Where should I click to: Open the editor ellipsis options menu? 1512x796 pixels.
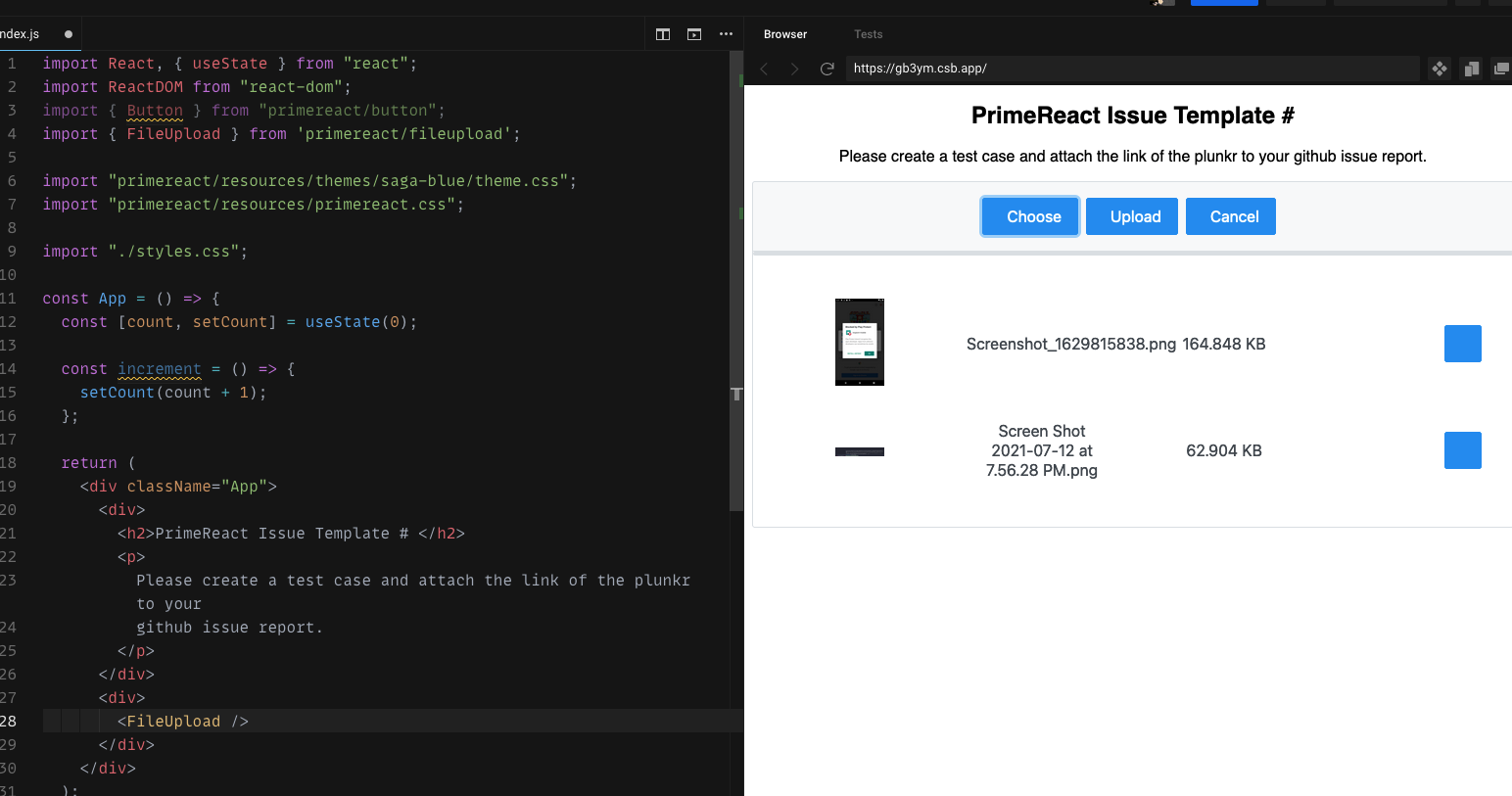pyautogui.click(x=726, y=33)
